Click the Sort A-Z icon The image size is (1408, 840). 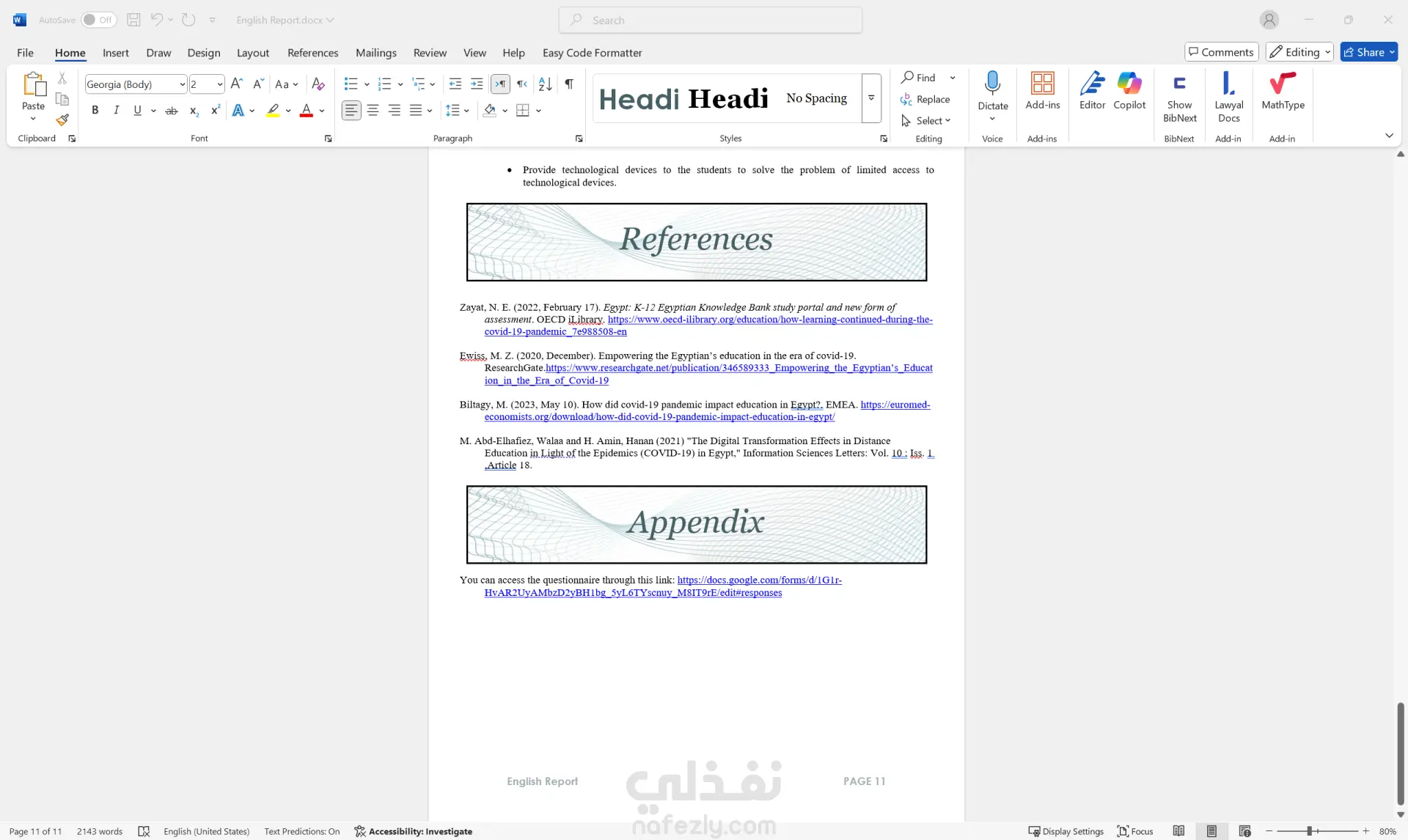(545, 84)
